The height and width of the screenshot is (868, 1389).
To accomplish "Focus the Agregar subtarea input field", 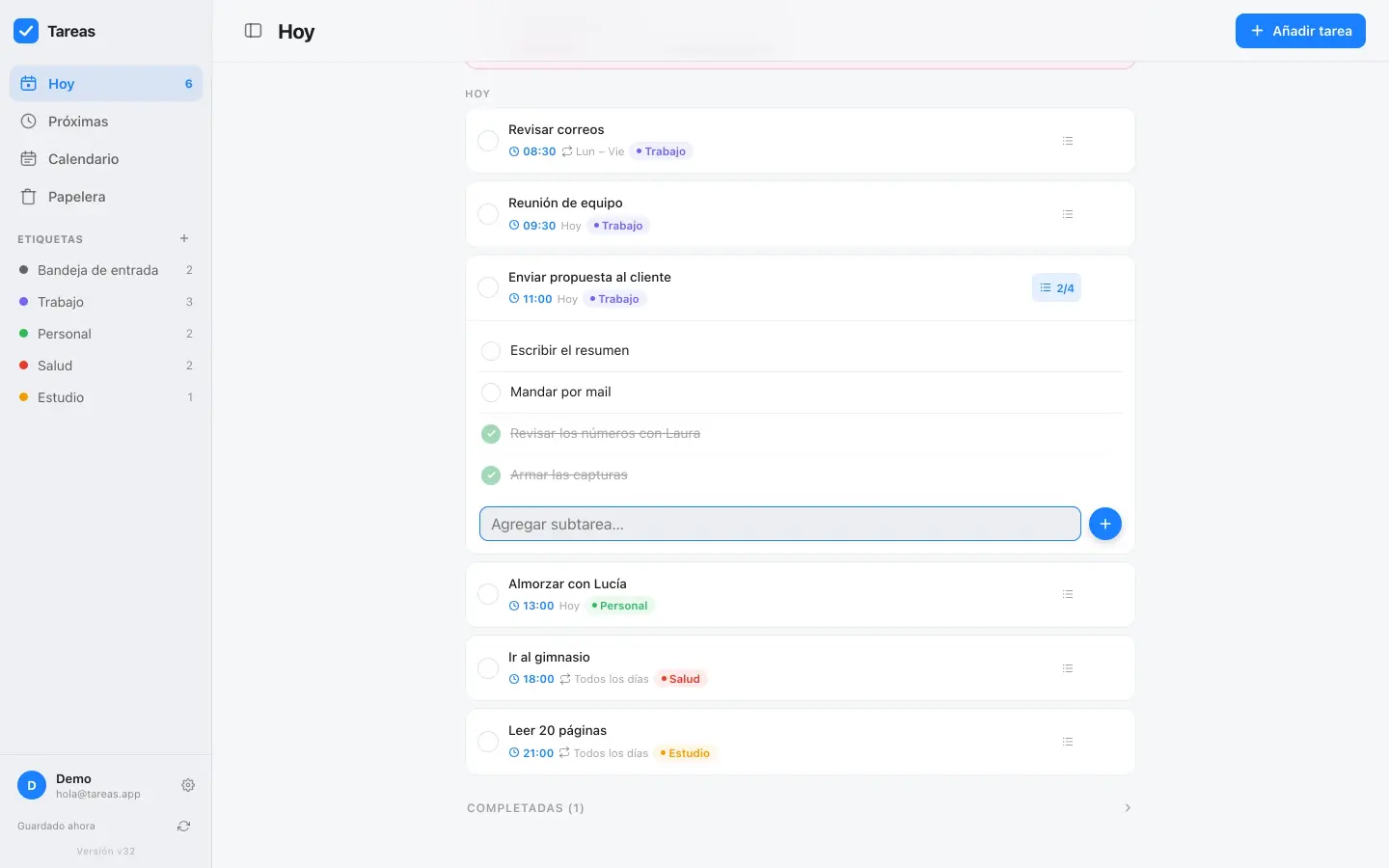I will pos(780,524).
